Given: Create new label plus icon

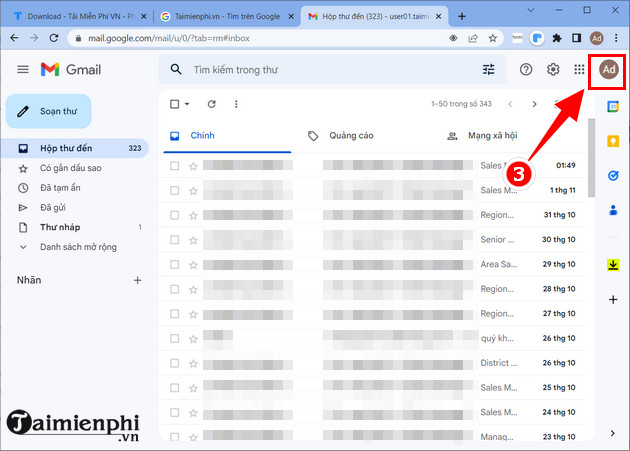Looking at the screenshot, I should click(x=137, y=280).
